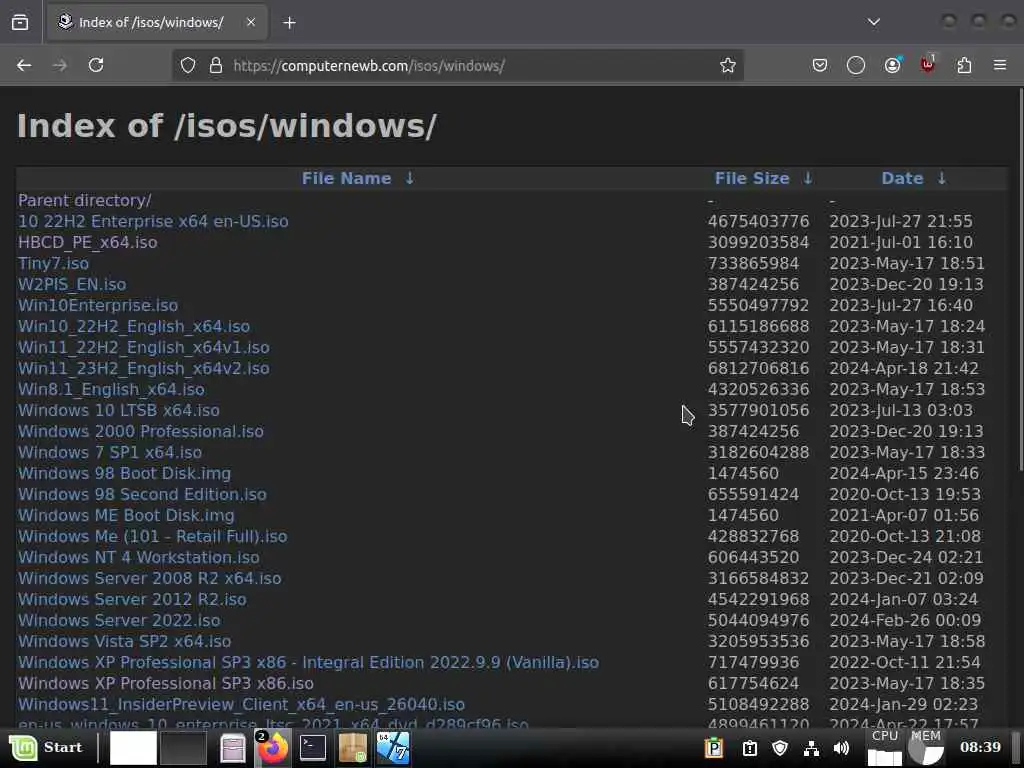Switch to second dark workspace
This screenshot has width=1024, height=768.
tap(184, 747)
